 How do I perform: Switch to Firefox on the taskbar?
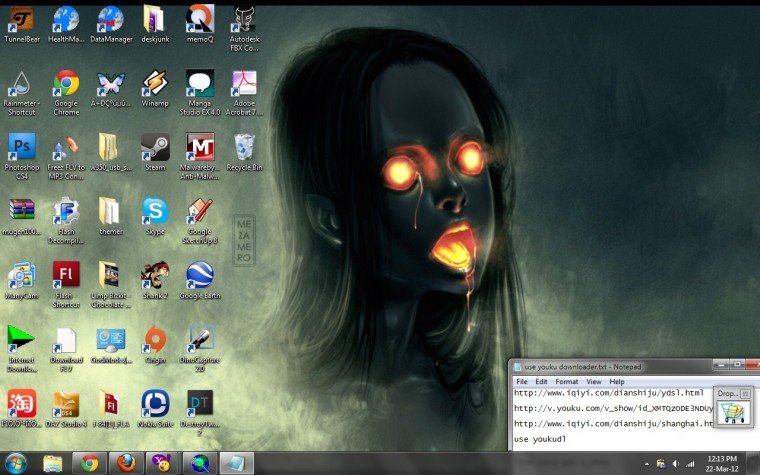126,463
